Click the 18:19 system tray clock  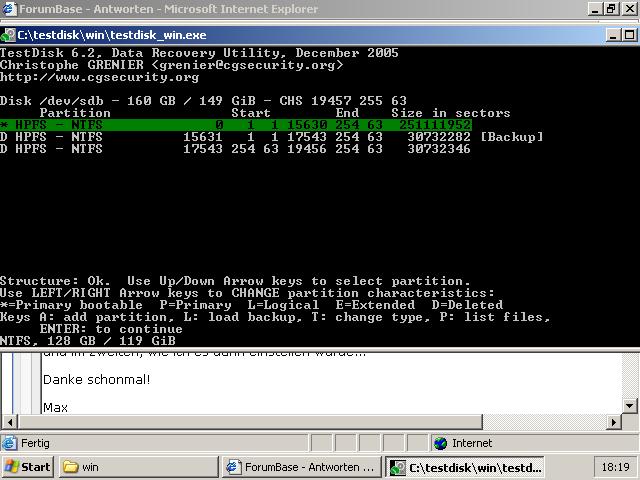click(x=616, y=467)
